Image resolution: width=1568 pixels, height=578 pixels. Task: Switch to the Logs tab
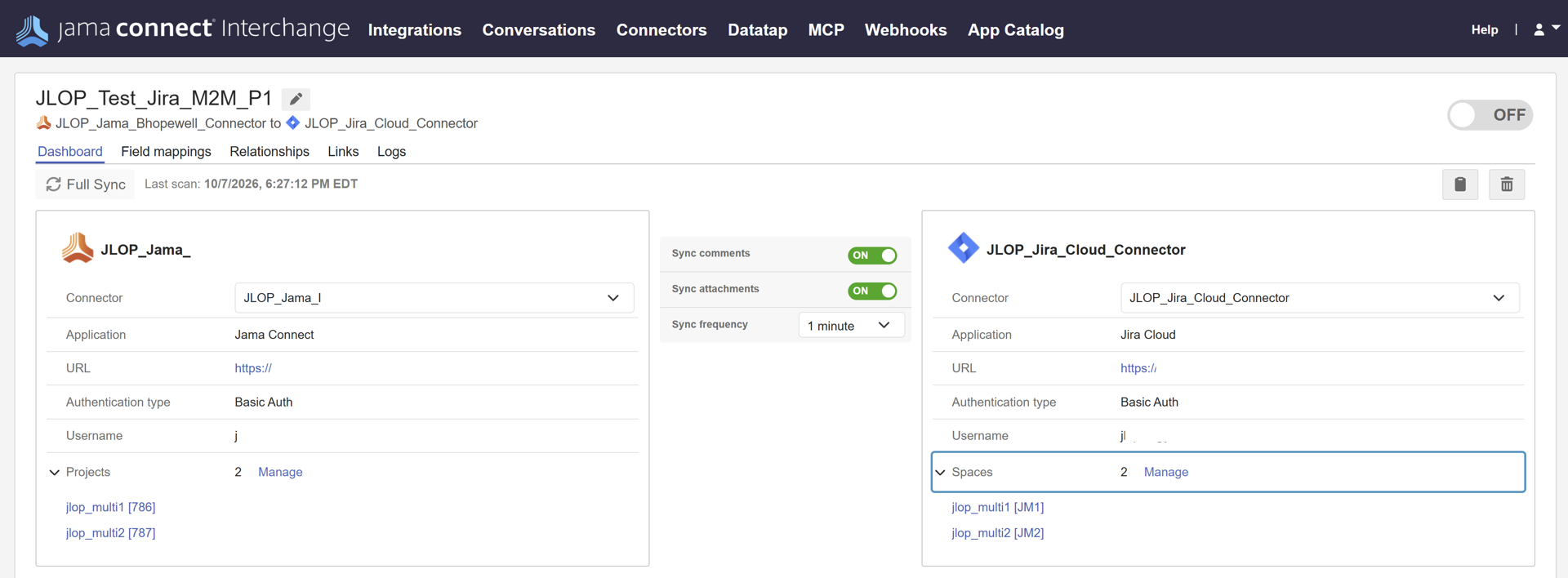(x=391, y=152)
